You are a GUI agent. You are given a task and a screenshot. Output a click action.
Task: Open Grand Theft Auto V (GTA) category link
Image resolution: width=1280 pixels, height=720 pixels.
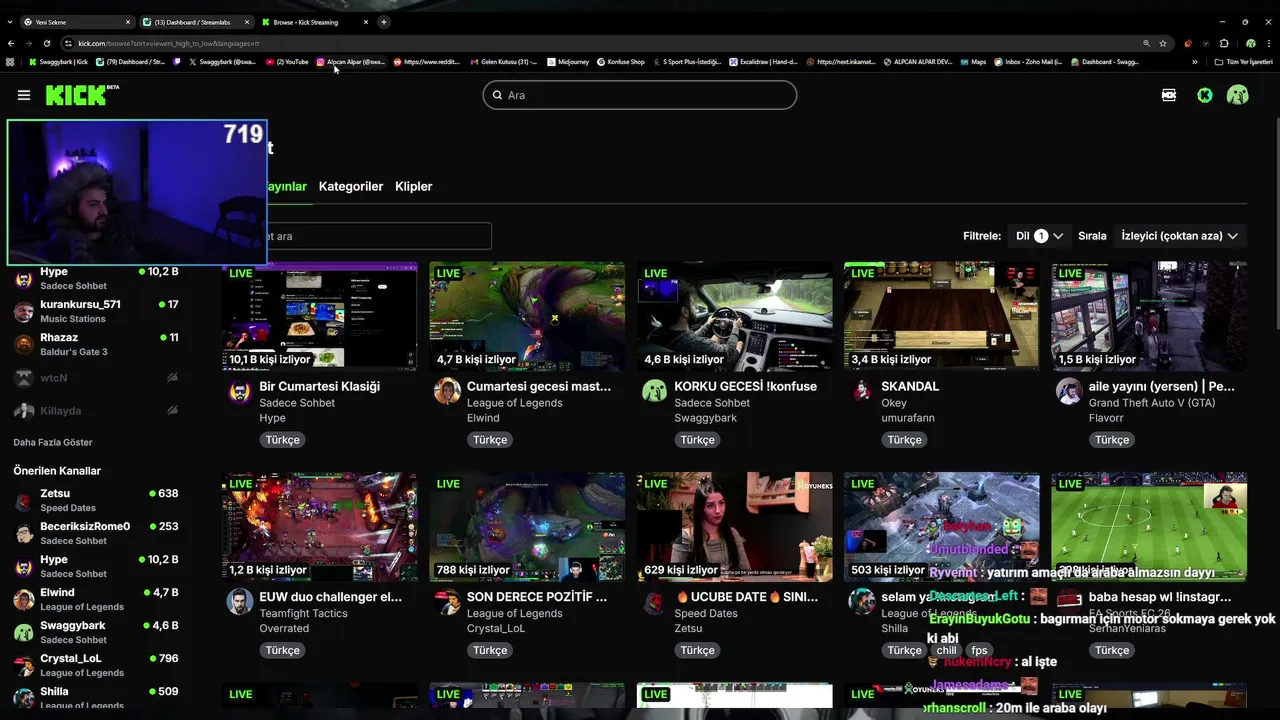(1152, 403)
